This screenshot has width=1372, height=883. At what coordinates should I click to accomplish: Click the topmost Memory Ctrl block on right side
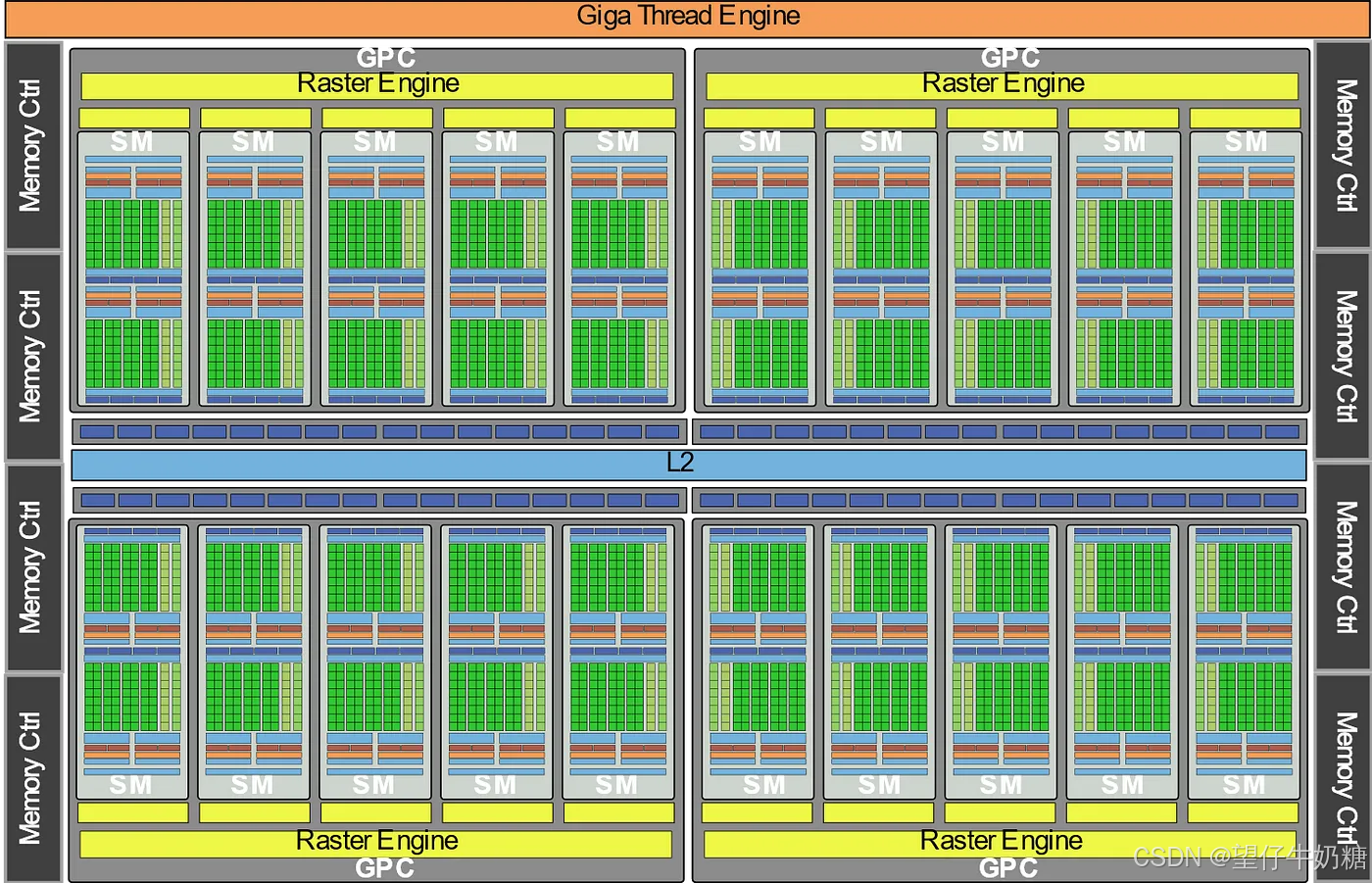(x=1343, y=145)
